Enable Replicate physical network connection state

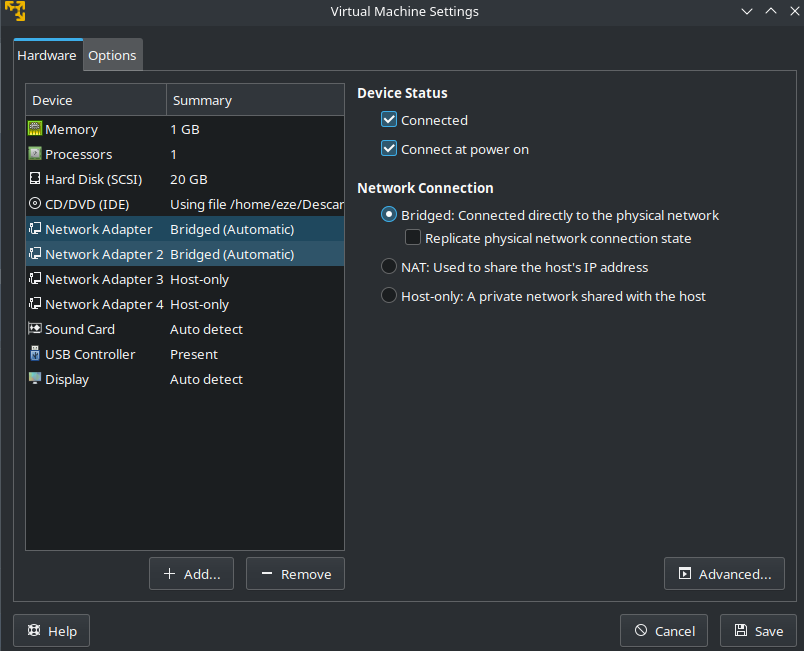[413, 238]
